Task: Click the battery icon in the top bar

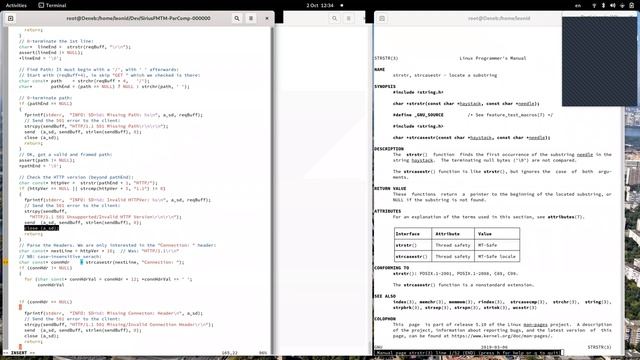Action: pos(632,5)
